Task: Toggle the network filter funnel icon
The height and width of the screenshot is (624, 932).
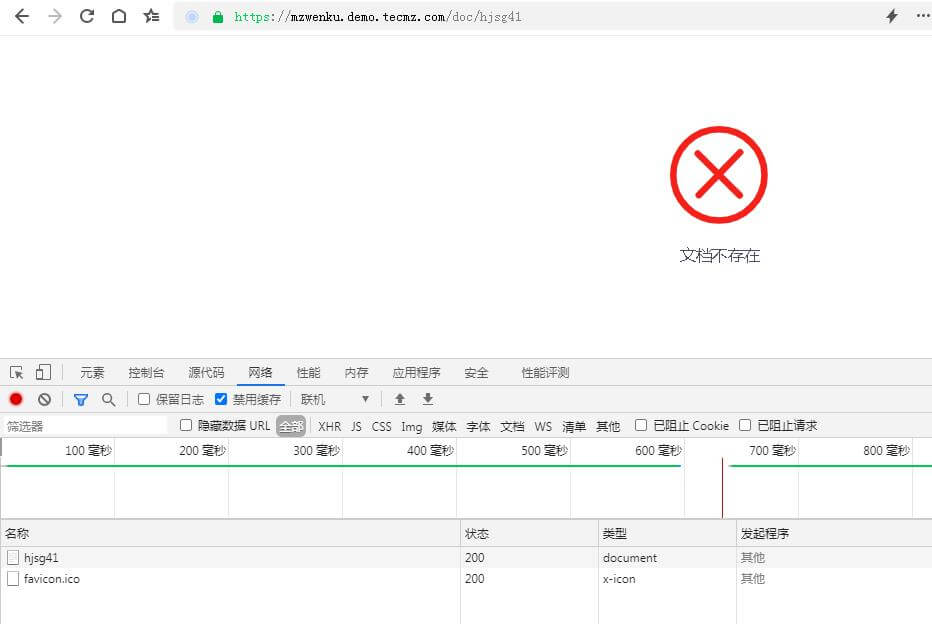Action: point(81,400)
